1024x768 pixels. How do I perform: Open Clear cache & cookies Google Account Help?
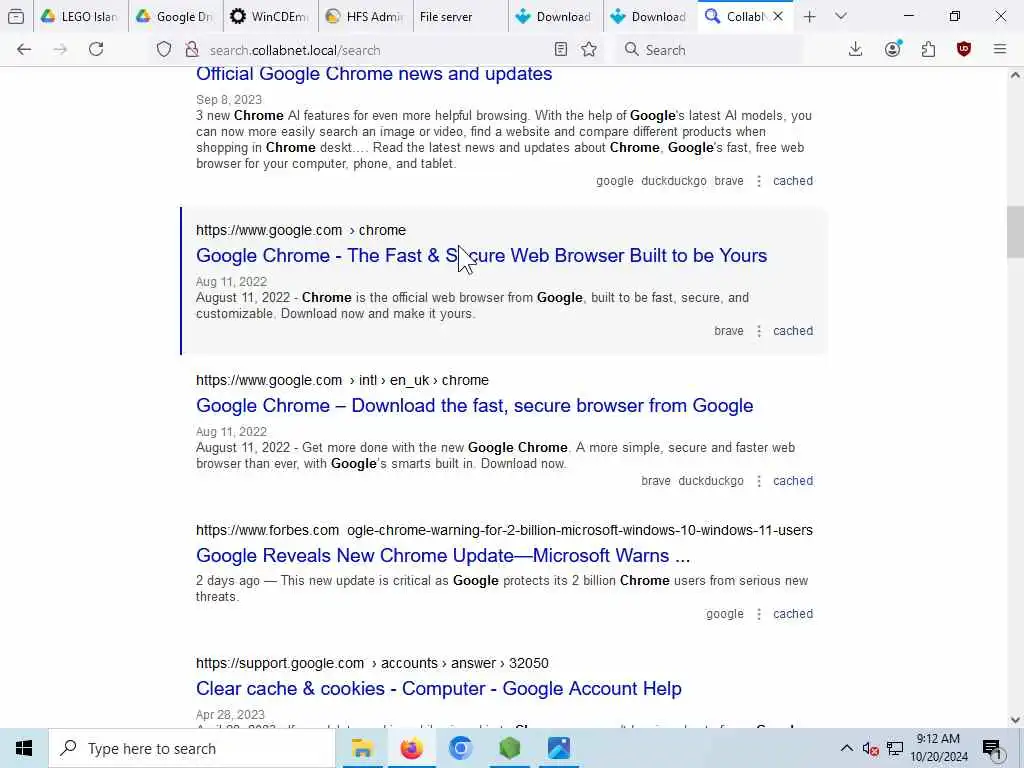pyautogui.click(x=439, y=689)
